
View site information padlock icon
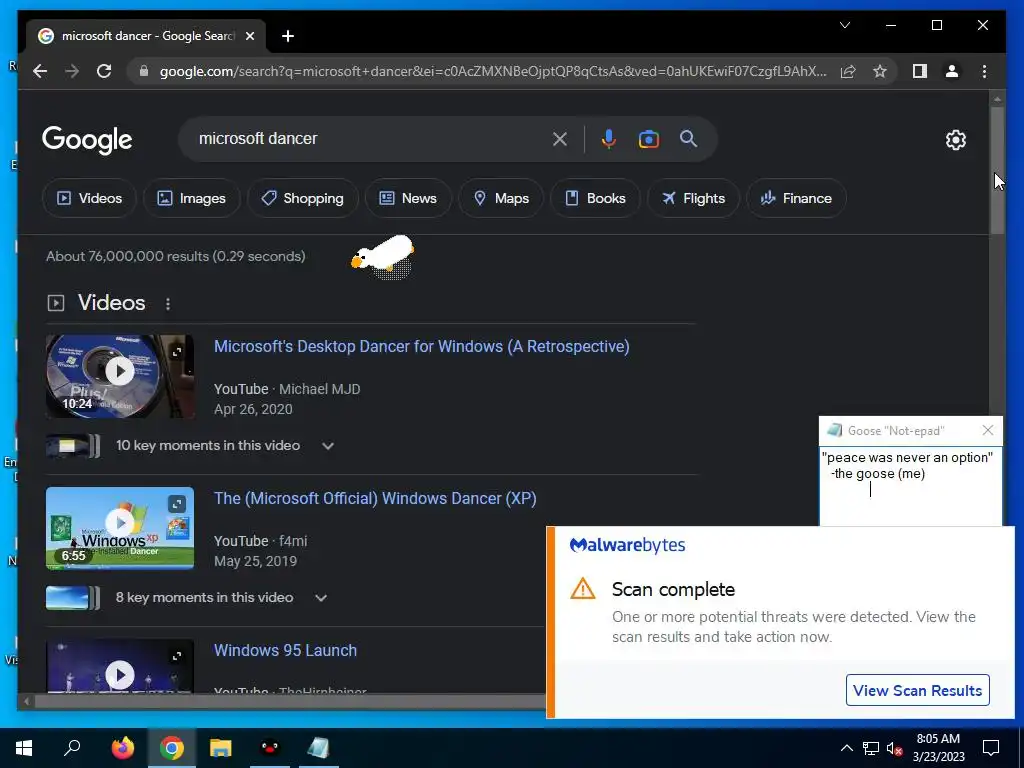click(144, 71)
